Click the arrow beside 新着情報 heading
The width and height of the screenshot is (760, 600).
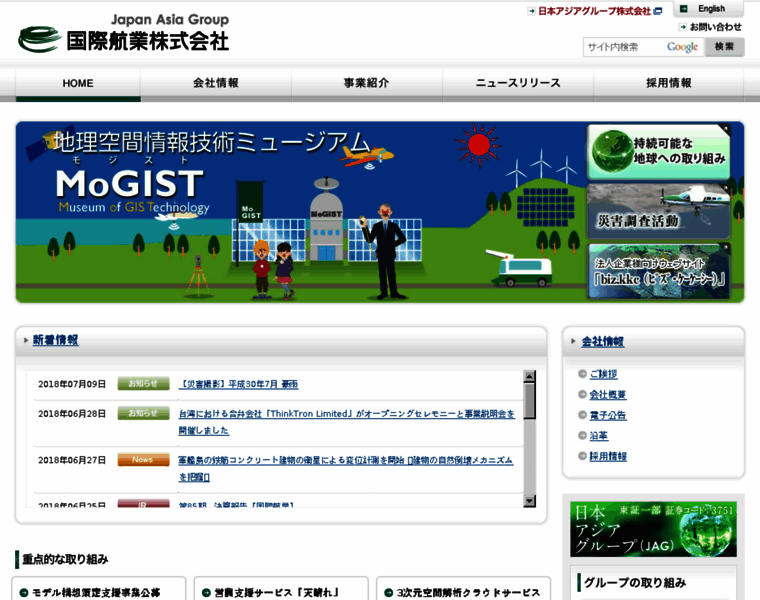(x=26, y=340)
